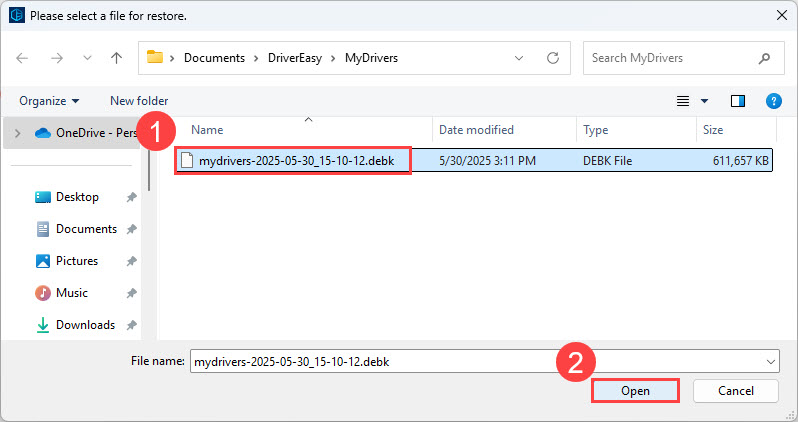Open the Pictures quick access folder

coord(77,261)
